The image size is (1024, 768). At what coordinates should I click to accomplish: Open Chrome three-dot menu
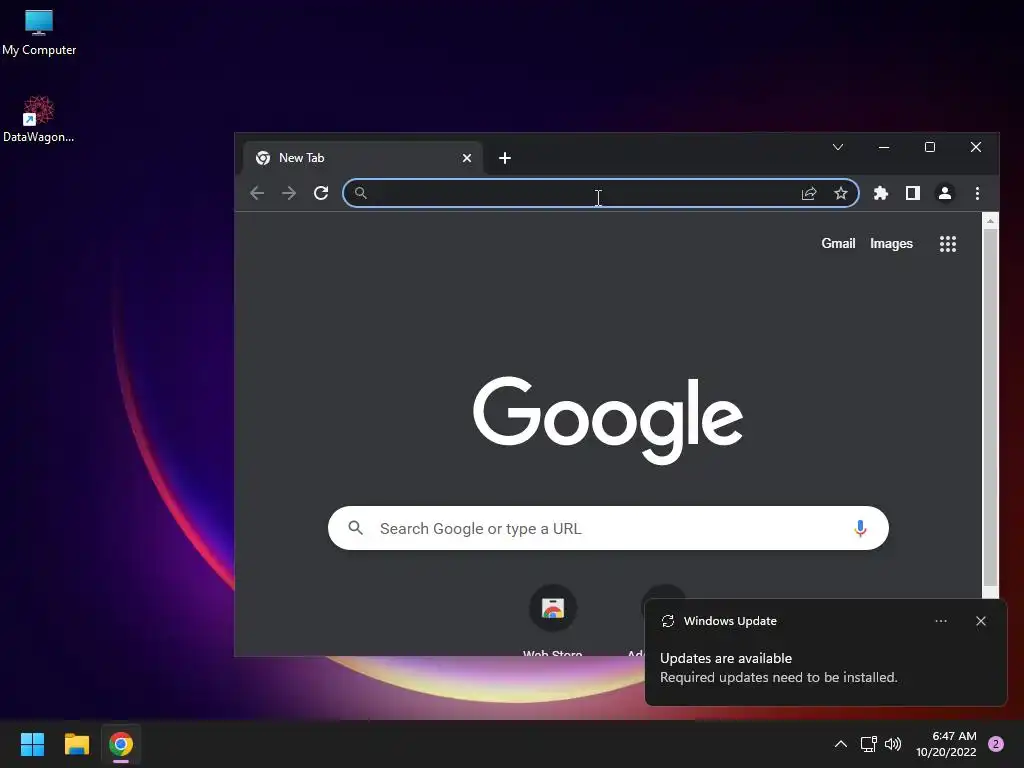point(977,193)
